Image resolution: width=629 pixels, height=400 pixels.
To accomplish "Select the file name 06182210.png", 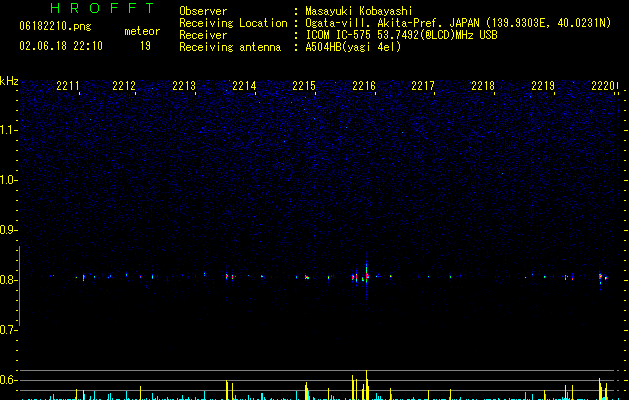I will point(55,27).
